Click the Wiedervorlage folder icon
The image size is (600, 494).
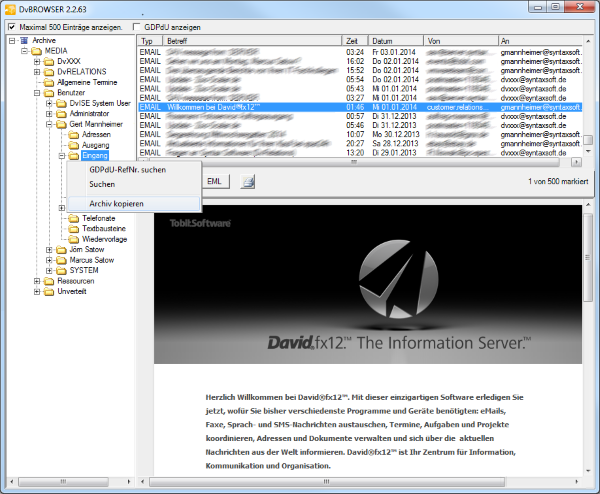click(73, 239)
